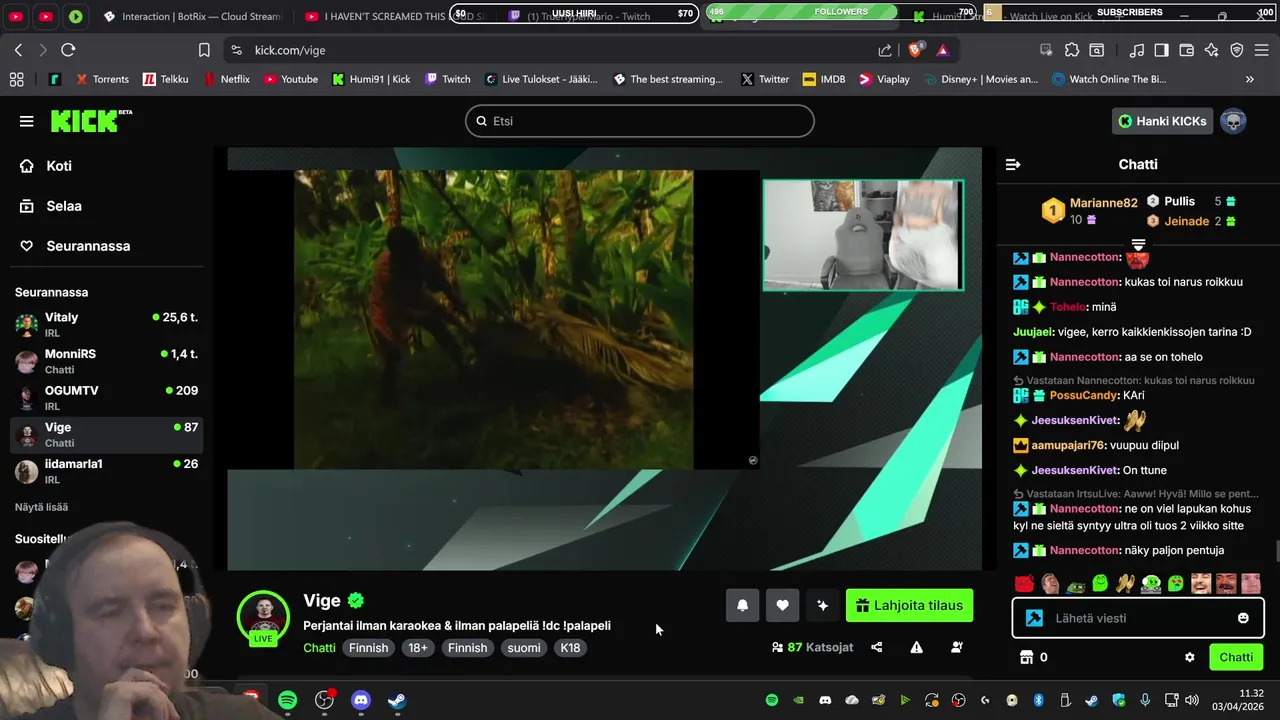Viewport: 1280px width, 720px height.
Task: Click Vige's LIVE avatar
Action: [263, 618]
